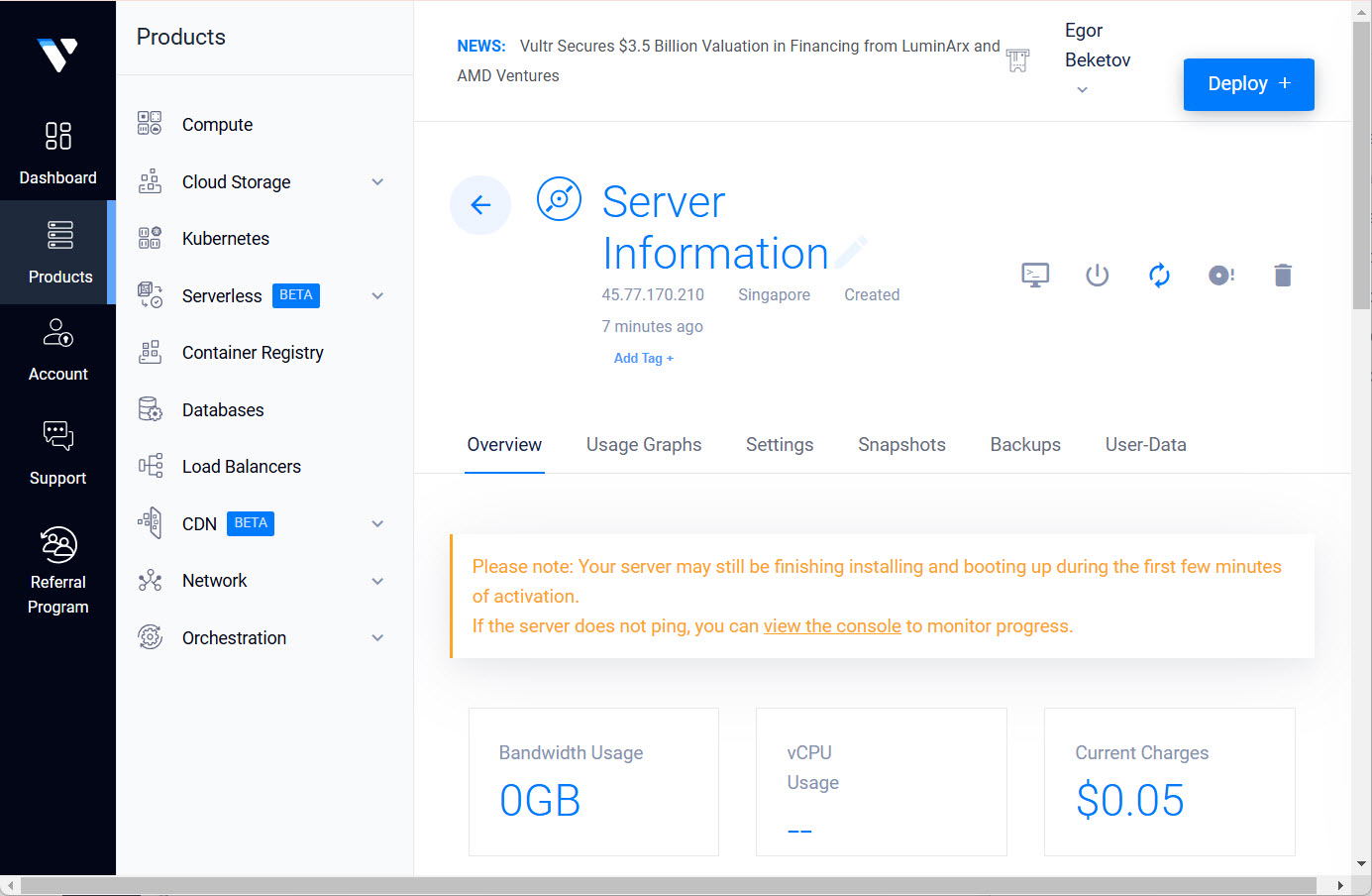The height and width of the screenshot is (896, 1372).
Task: Switch to the Snapshots tab
Action: click(x=901, y=445)
